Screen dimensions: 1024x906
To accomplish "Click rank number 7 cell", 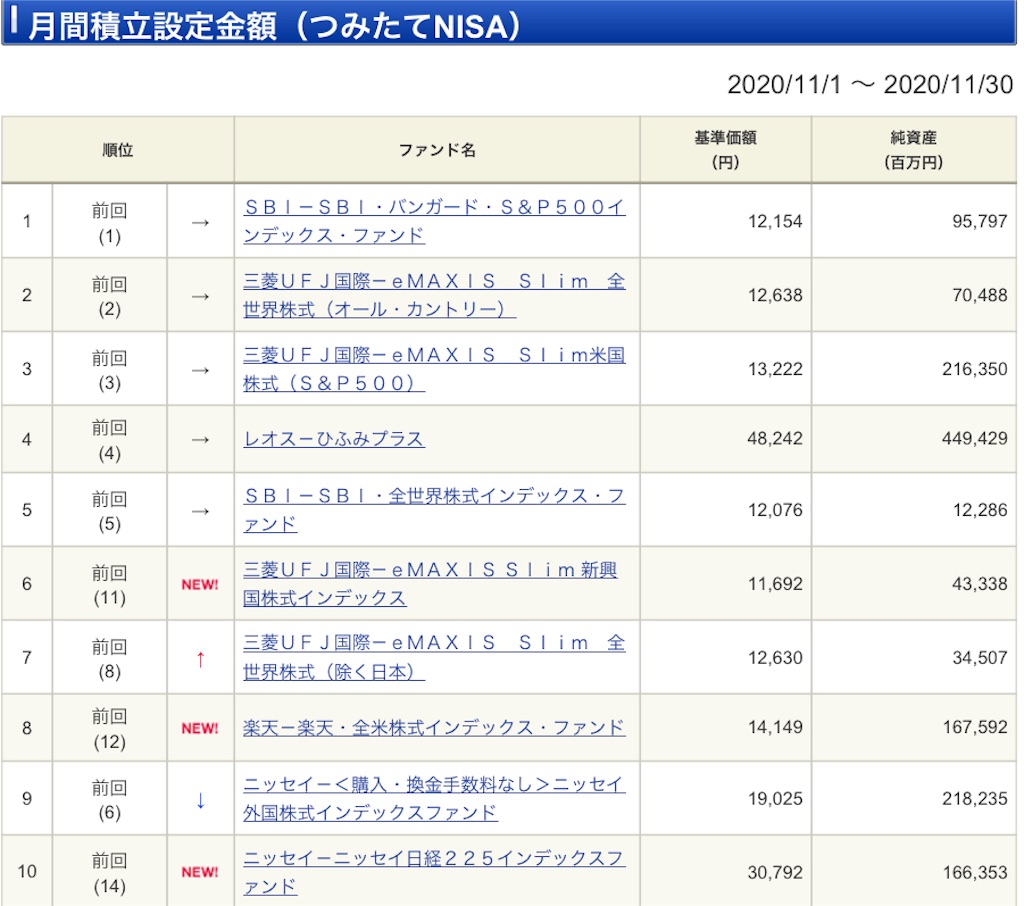I will tap(27, 658).
